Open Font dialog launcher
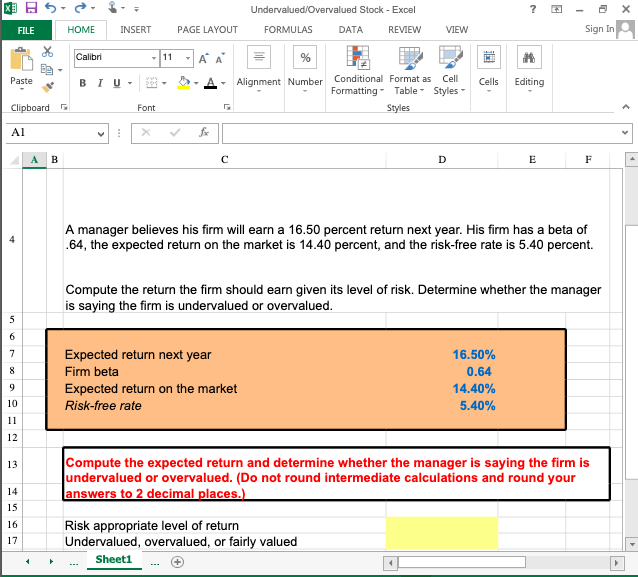 227,107
